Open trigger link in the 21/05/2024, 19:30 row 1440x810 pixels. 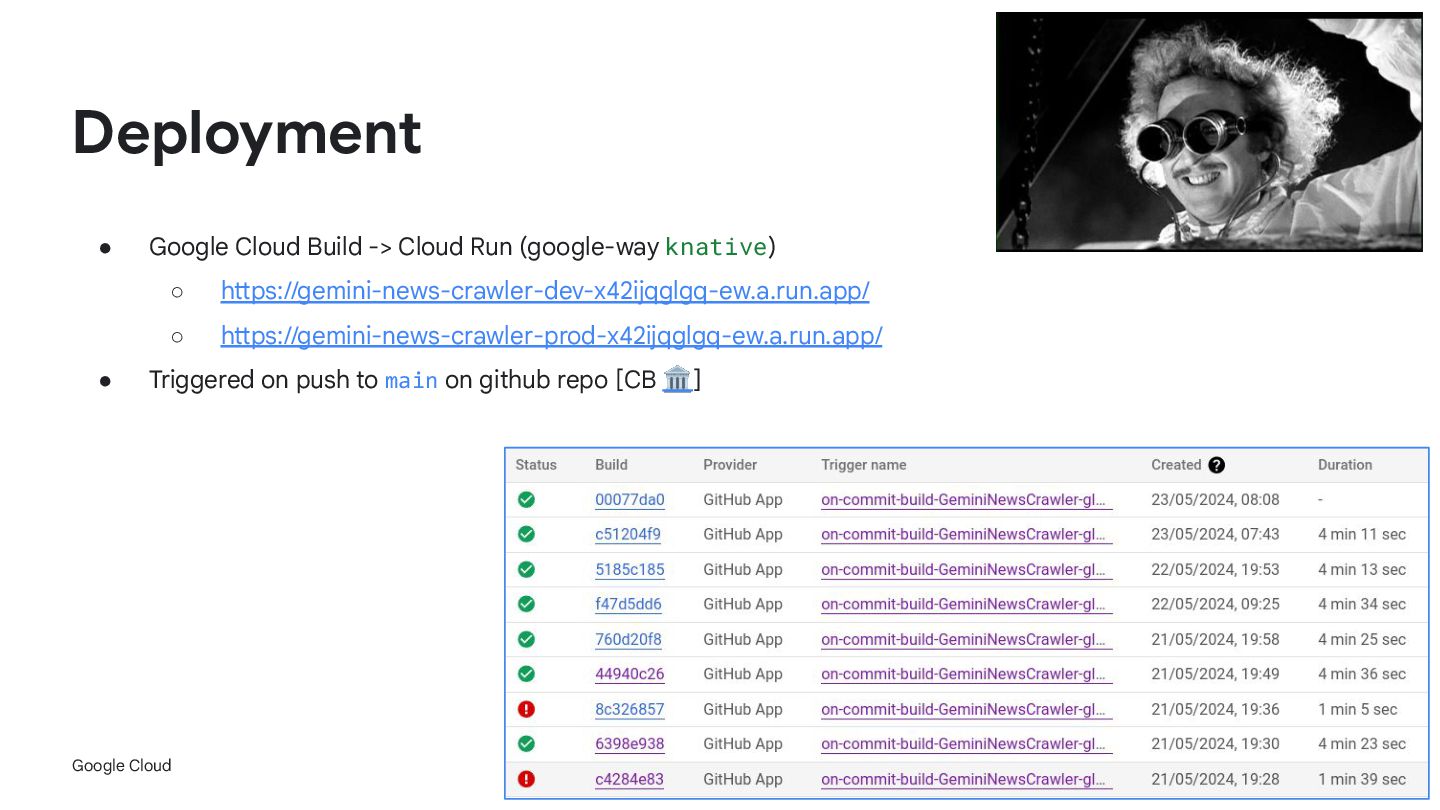[x=967, y=744]
